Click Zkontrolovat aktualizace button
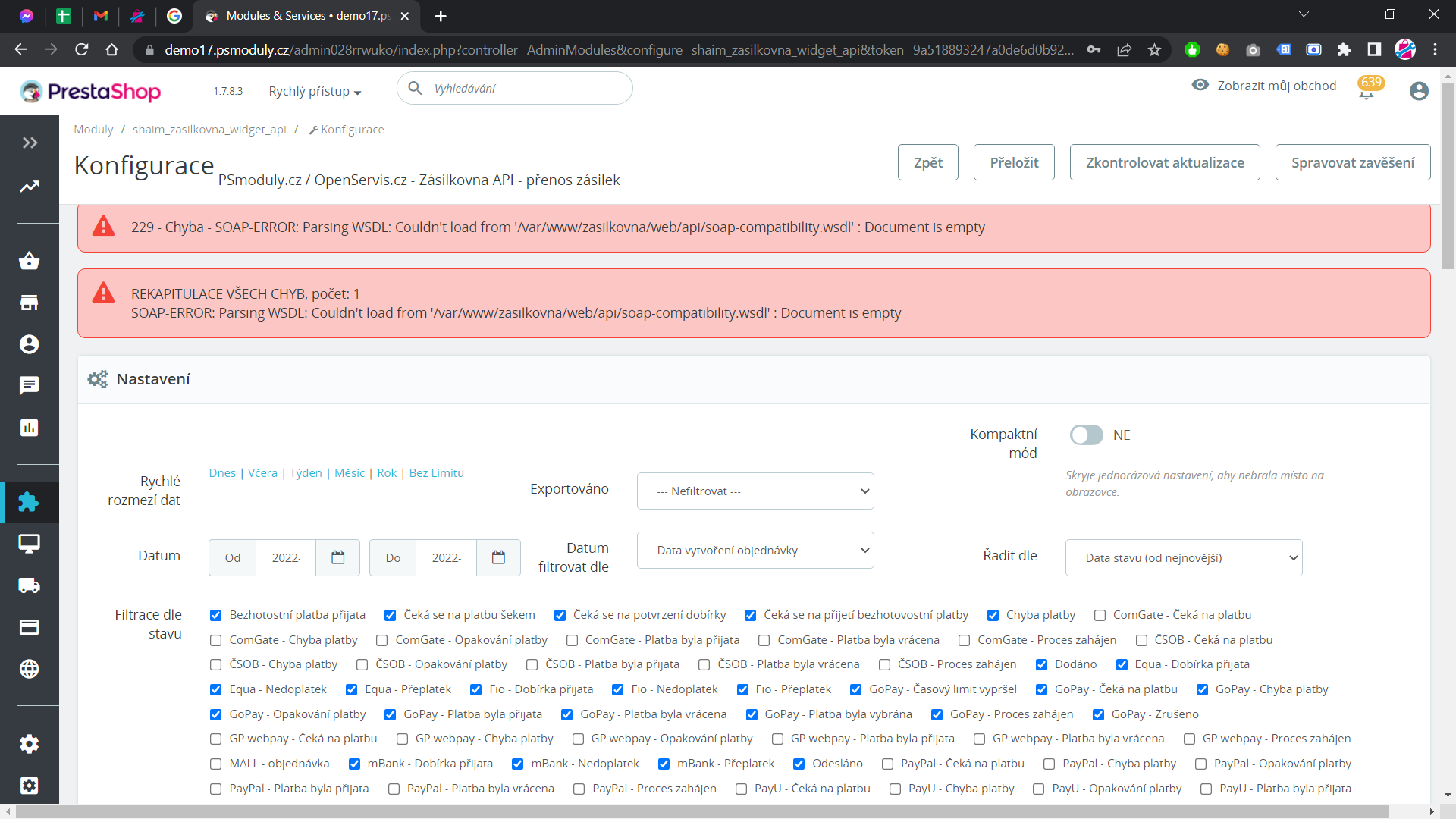This screenshot has width=1456, height=819. coord(1165,162)
